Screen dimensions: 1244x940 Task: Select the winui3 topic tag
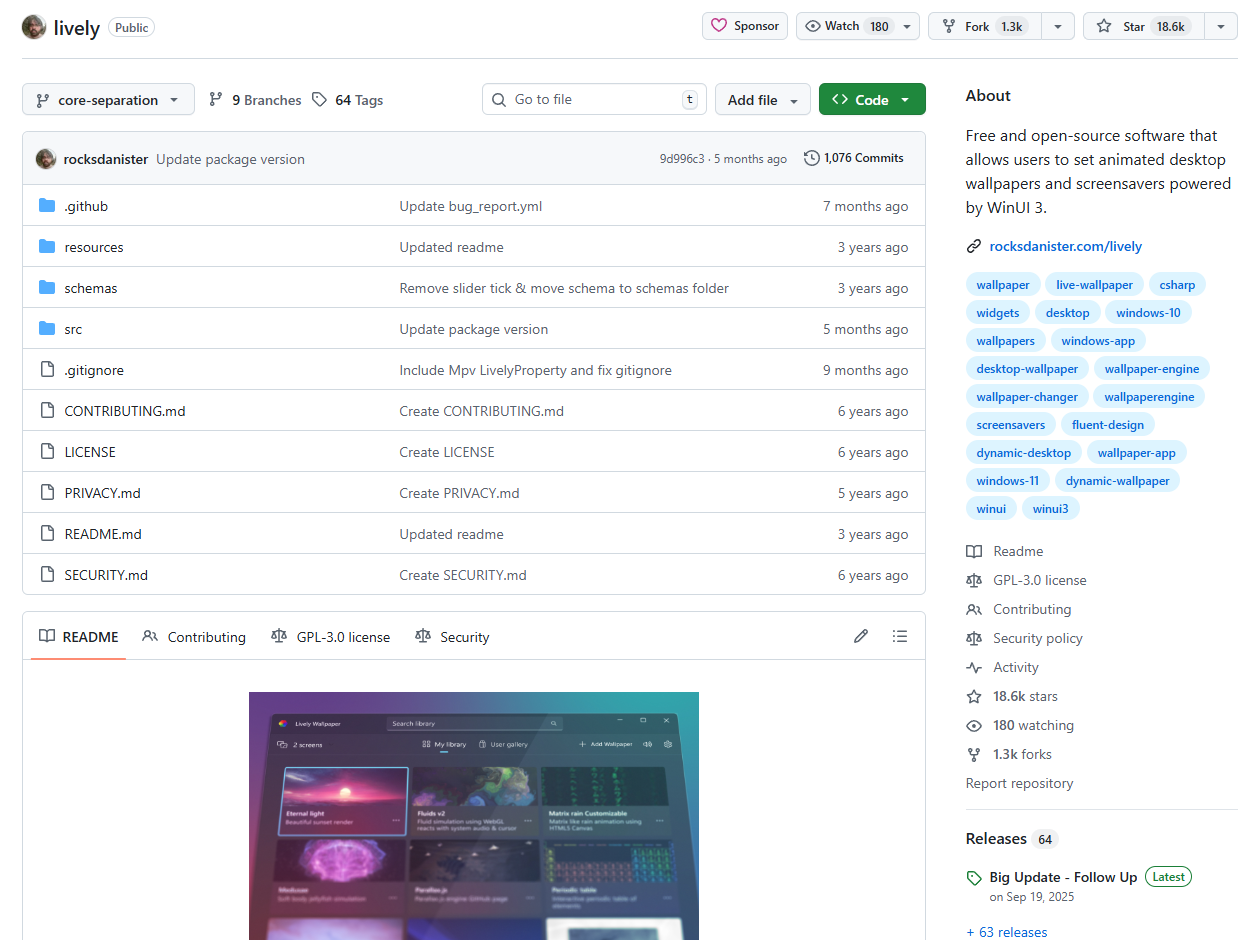pos(1050,509)
